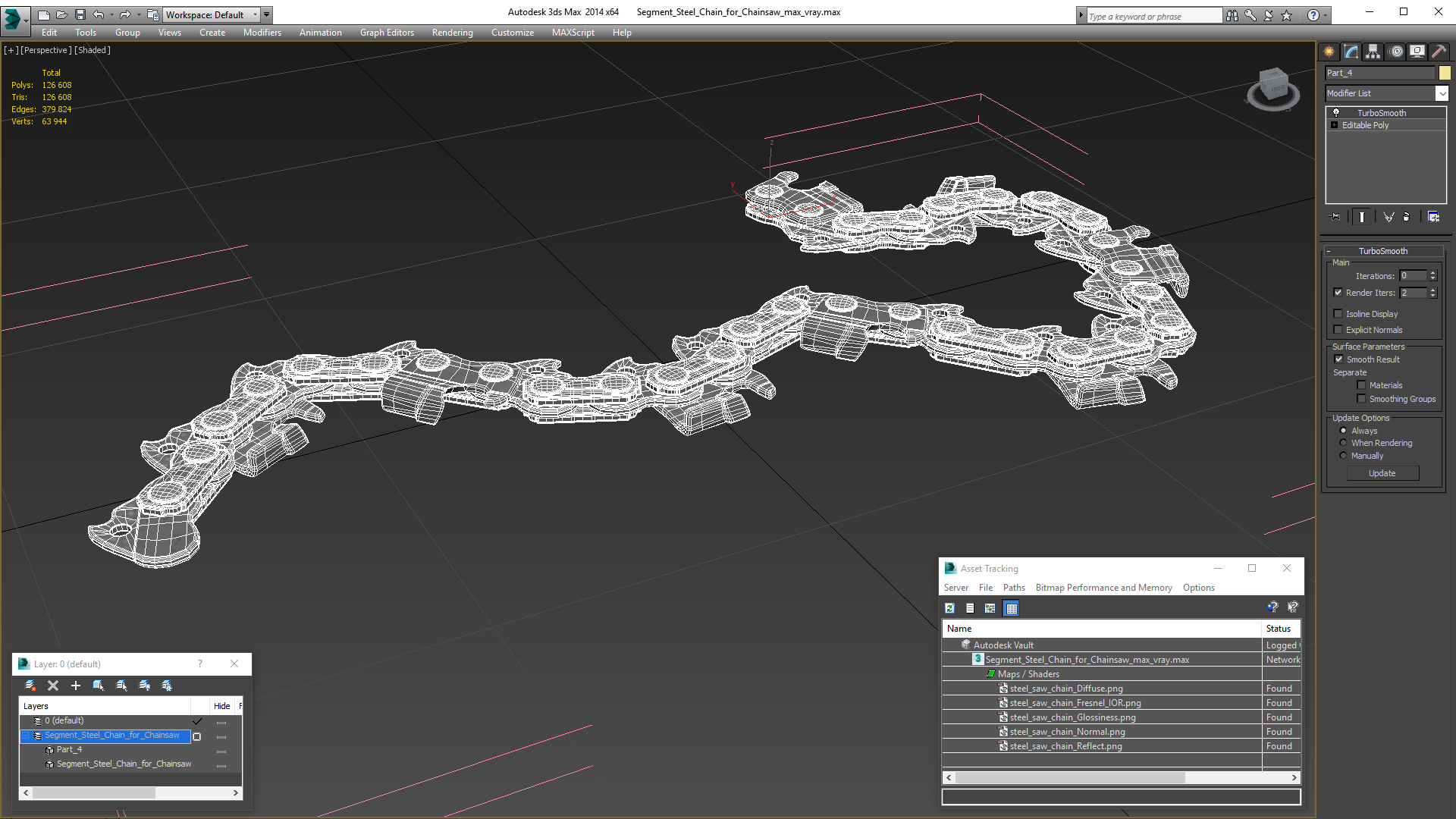Image resolution: width=1456 pixels, height=819 pixels.
Task: Click the Pin Stack icon
Action: tap(1335, 217)
